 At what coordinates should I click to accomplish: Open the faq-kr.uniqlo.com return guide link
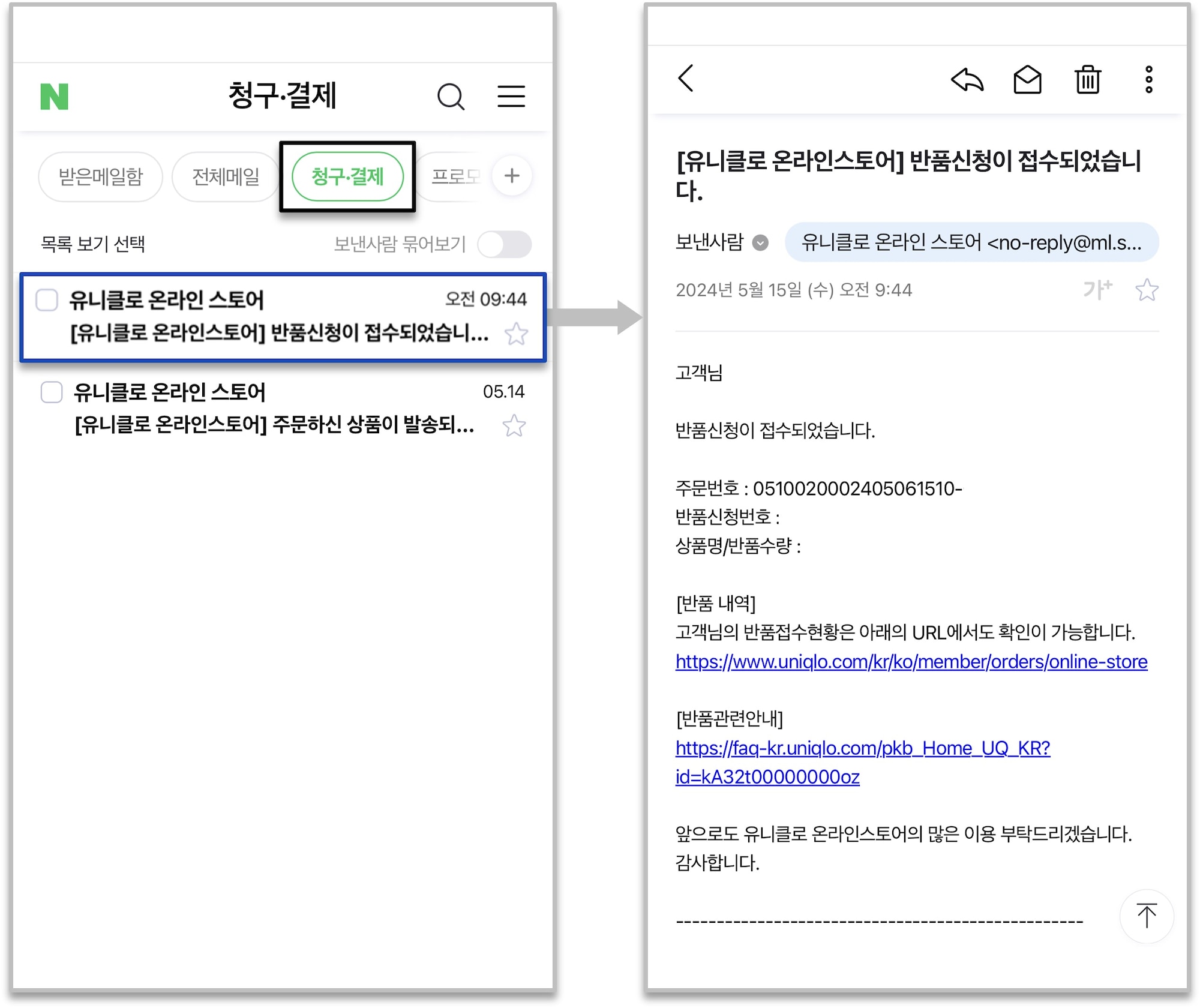pos(863,762)
